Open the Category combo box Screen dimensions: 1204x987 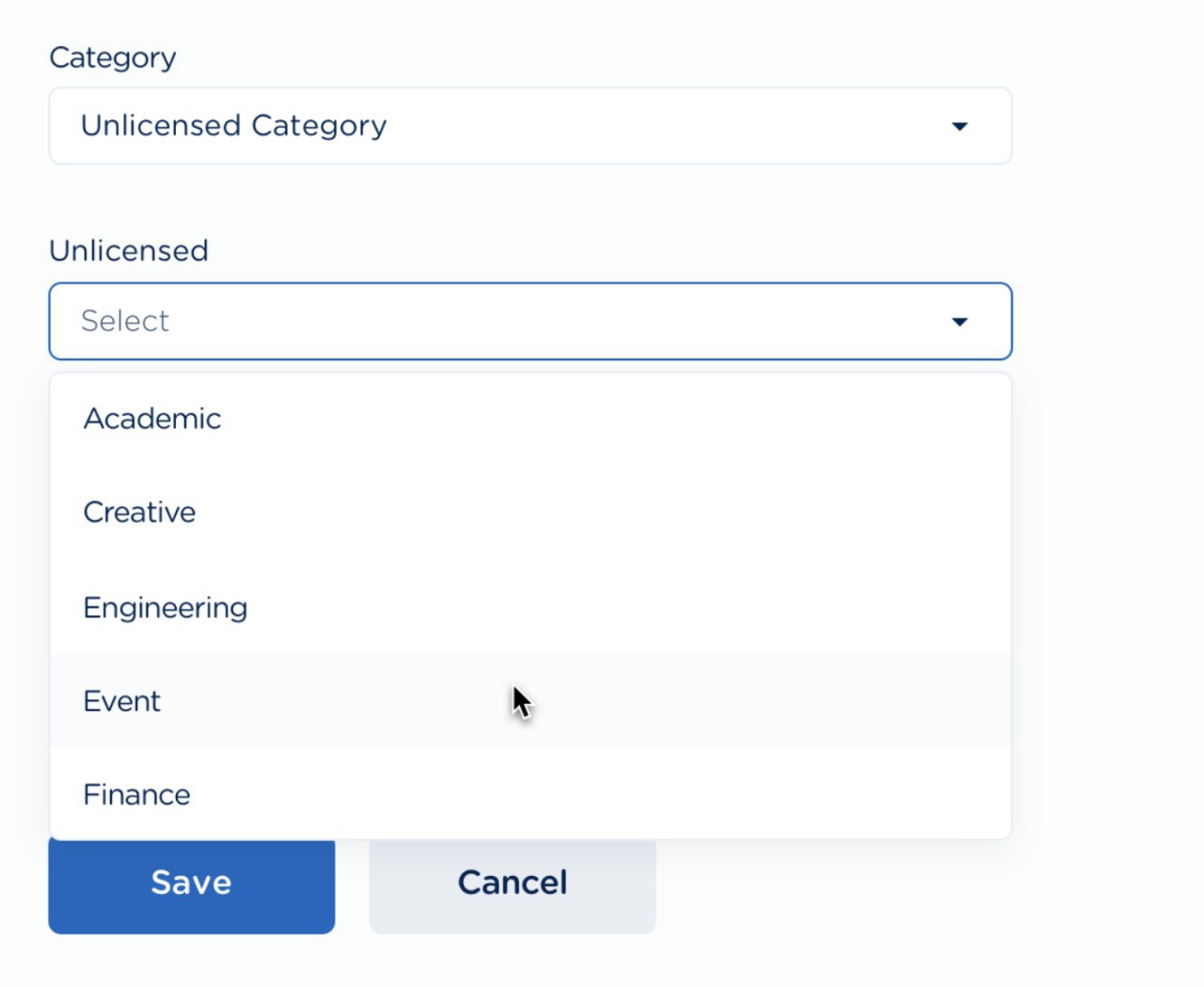click(x=531, y=126)
